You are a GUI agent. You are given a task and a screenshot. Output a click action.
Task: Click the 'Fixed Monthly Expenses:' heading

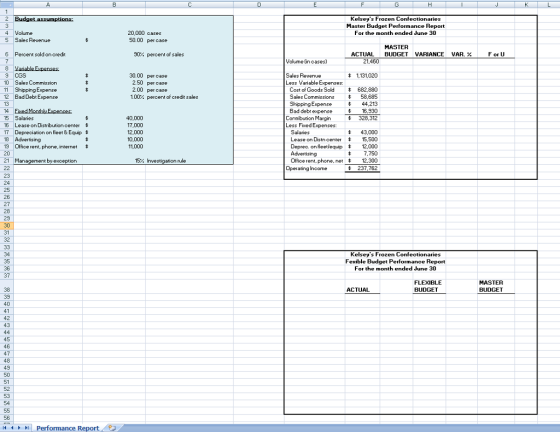coord(43,111)
